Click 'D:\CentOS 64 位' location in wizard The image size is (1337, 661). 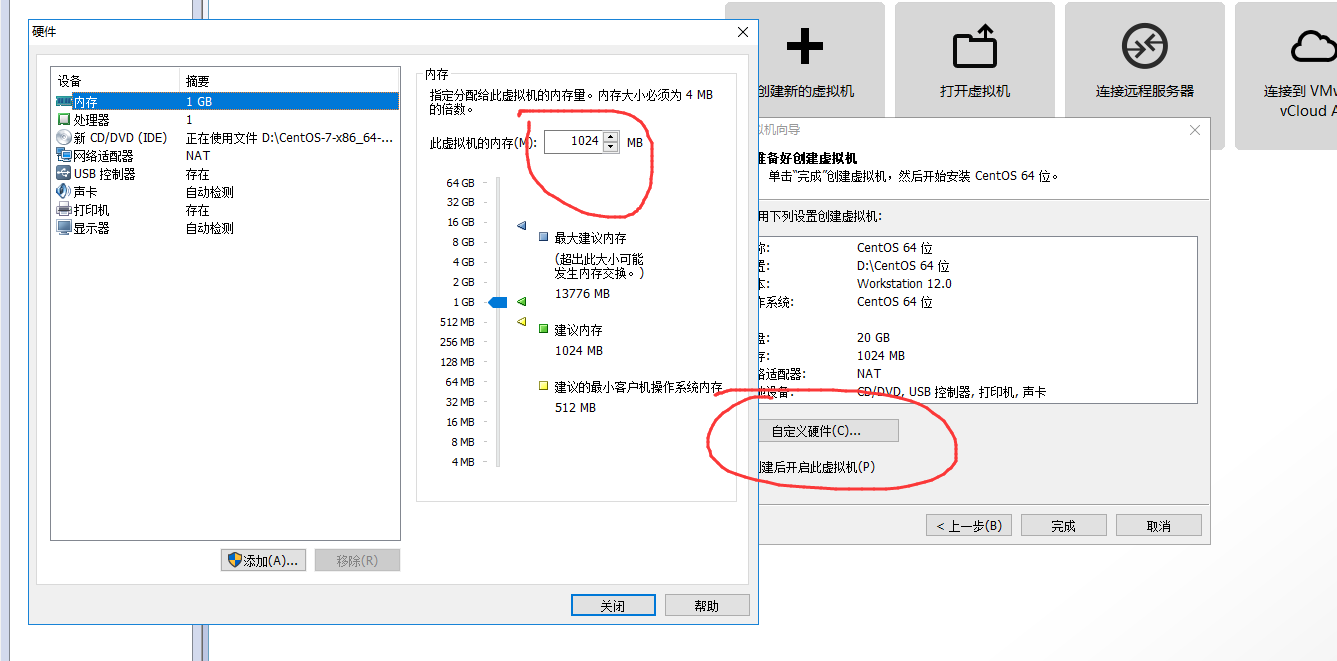coord(903,266)
